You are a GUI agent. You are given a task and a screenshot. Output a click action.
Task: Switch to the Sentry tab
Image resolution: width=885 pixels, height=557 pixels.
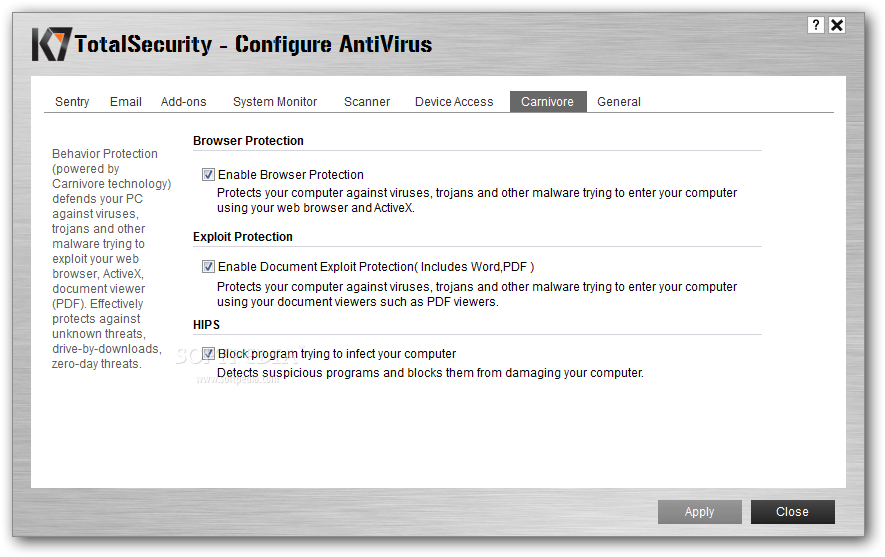pyautogui.click(x=72, y=102)
